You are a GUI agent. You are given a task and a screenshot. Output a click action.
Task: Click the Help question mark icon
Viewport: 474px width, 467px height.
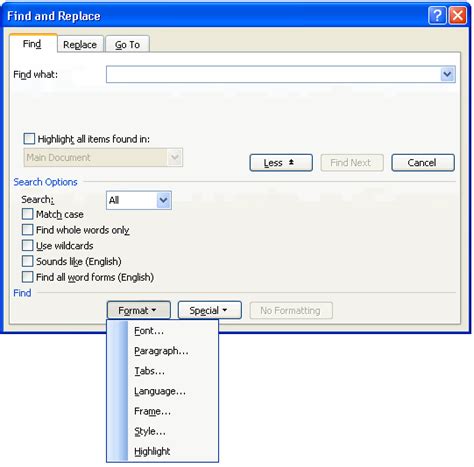click(437, 15)
